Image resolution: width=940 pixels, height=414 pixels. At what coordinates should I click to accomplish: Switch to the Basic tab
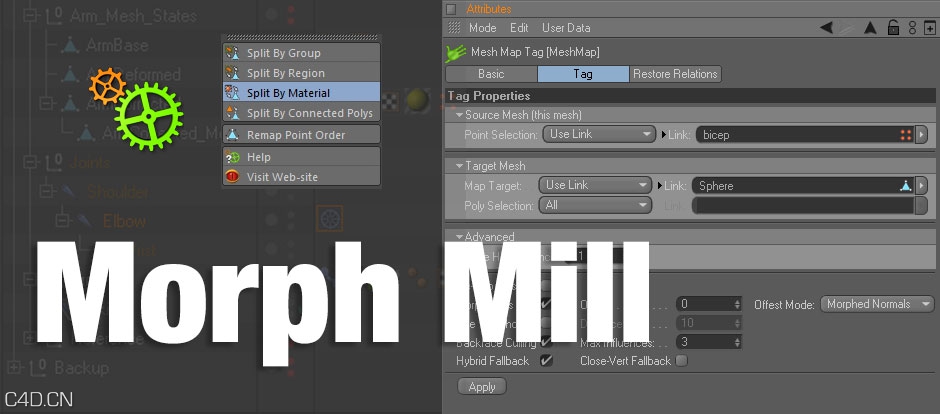492,74
